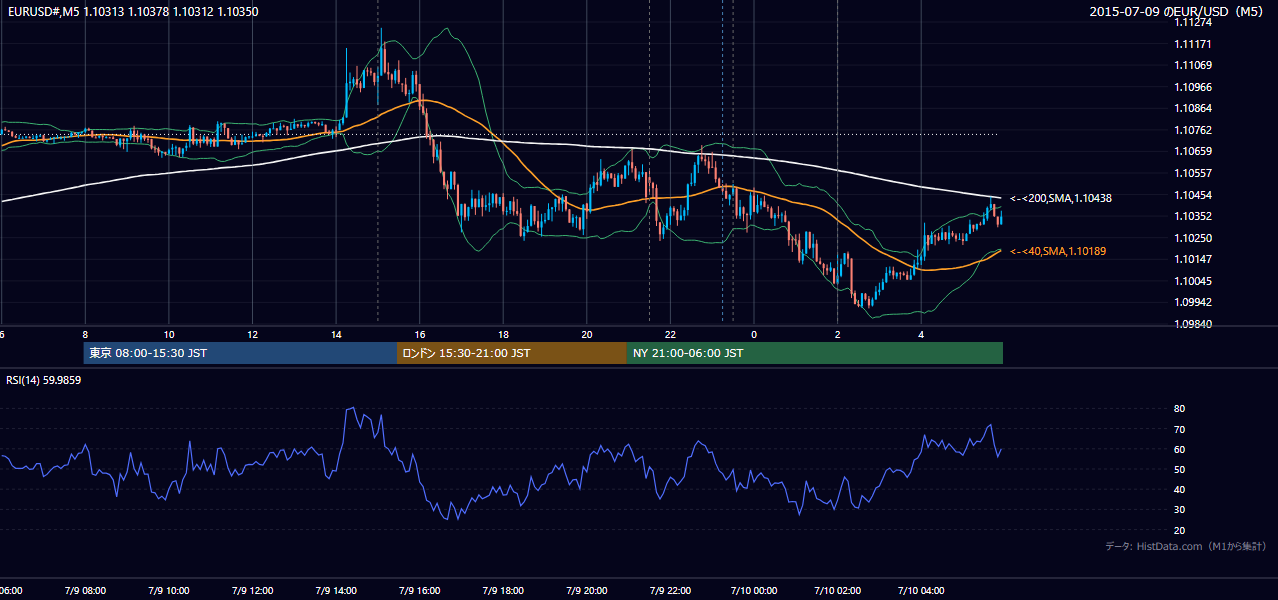Click price axis label 1.10454
This screenshot has width=1278, height=600.
1194,195
